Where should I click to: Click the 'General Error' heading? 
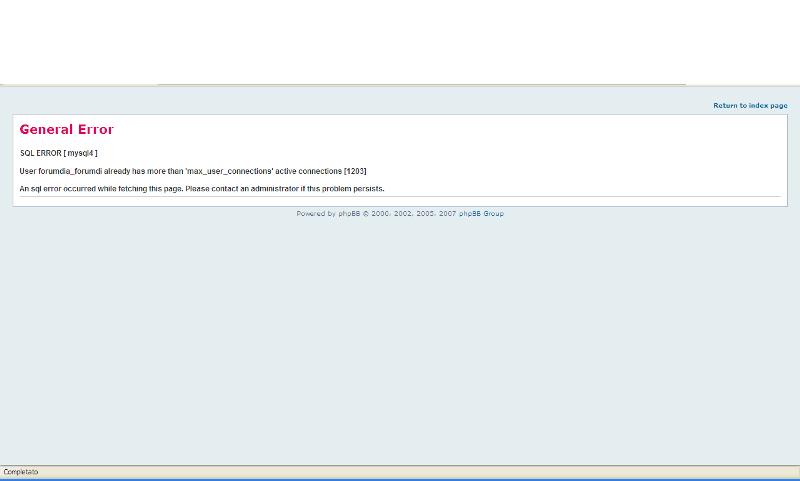point(67,130)
